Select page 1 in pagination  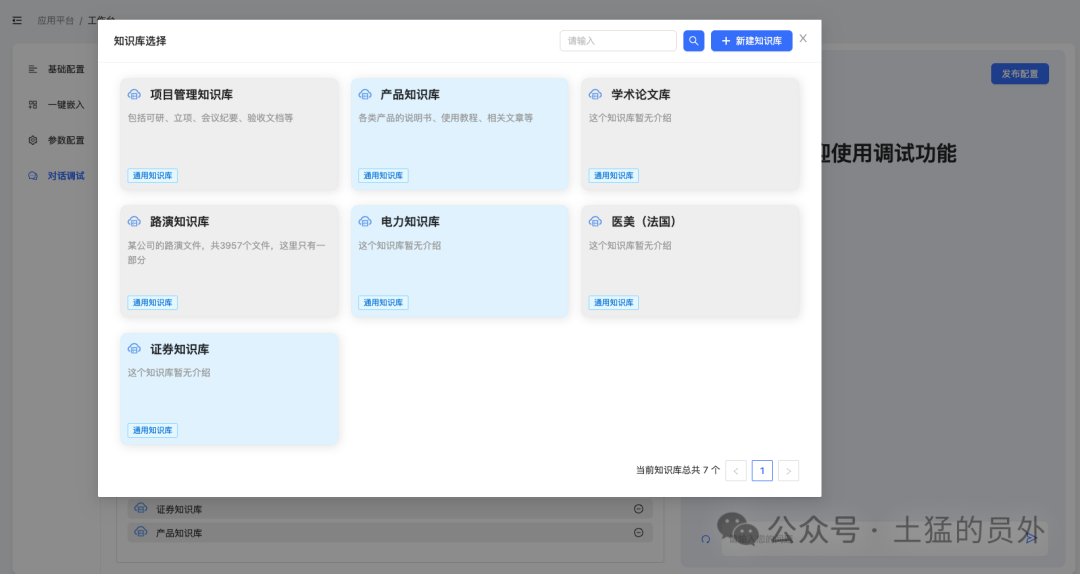click(762, 471)
